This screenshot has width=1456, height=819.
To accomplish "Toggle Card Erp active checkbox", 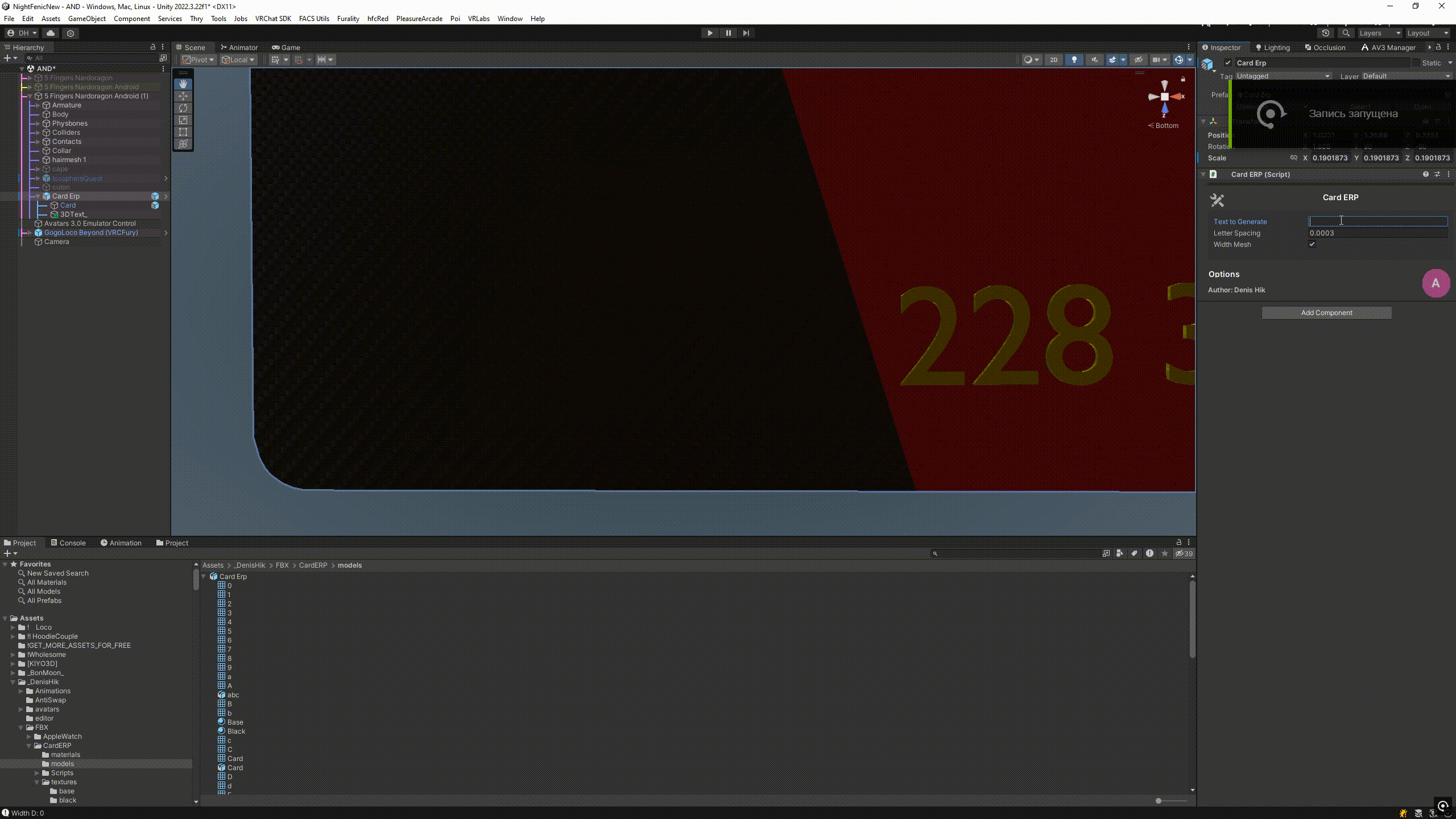I will [1228, 63].
